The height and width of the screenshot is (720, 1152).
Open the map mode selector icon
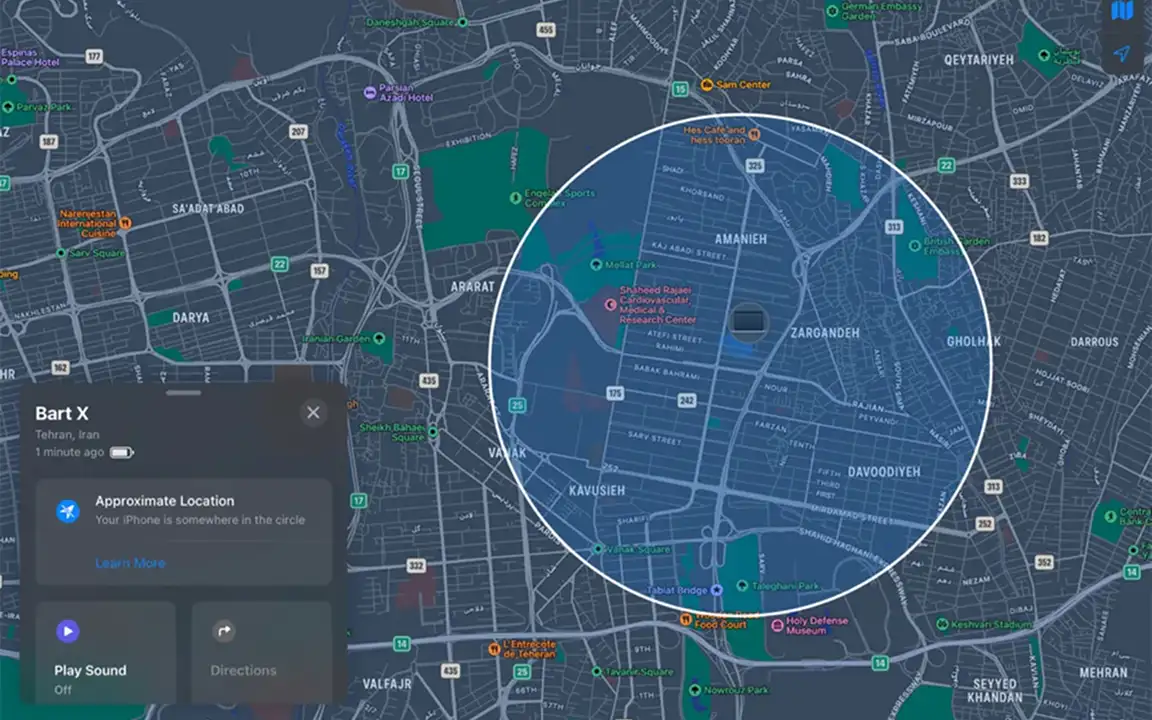pos(1122,12)
